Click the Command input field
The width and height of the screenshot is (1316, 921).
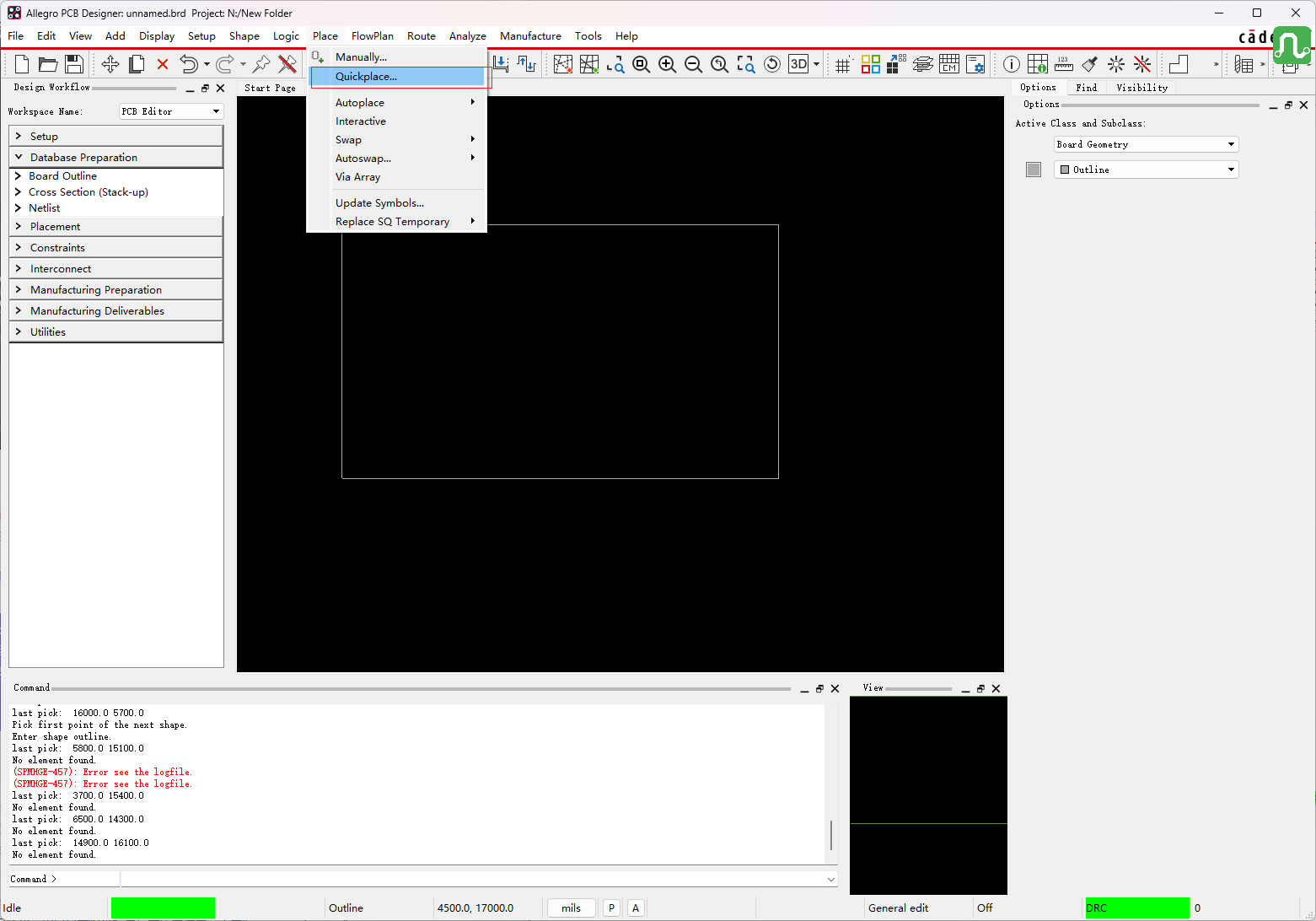tap(479, 879)
